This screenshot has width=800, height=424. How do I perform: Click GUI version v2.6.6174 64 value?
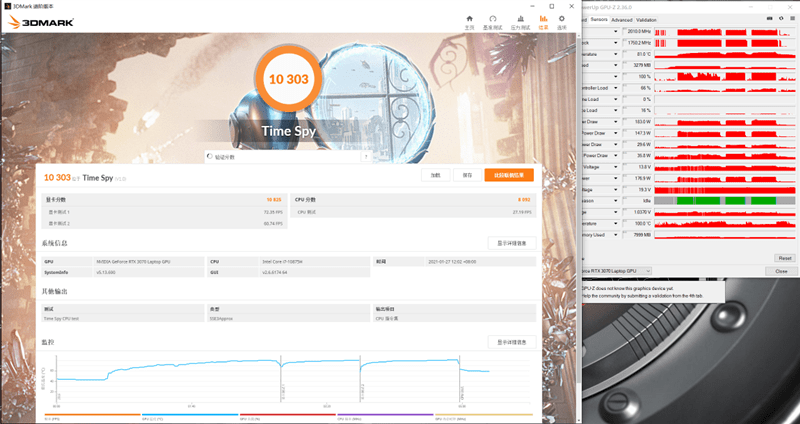coord(274,272)
